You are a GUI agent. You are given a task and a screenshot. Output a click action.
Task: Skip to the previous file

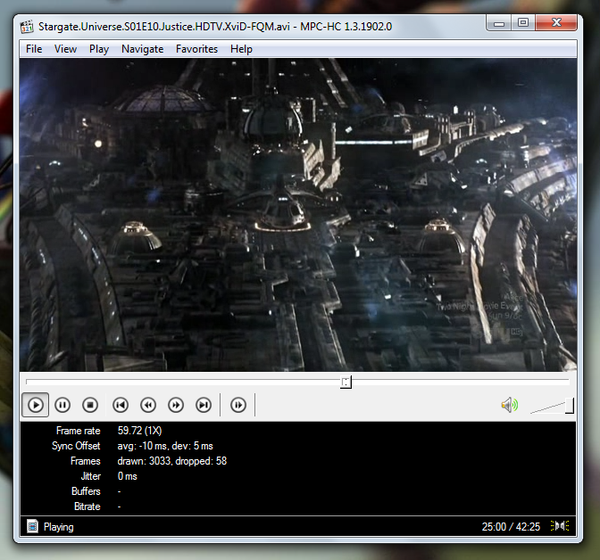[x=120, y=405]
